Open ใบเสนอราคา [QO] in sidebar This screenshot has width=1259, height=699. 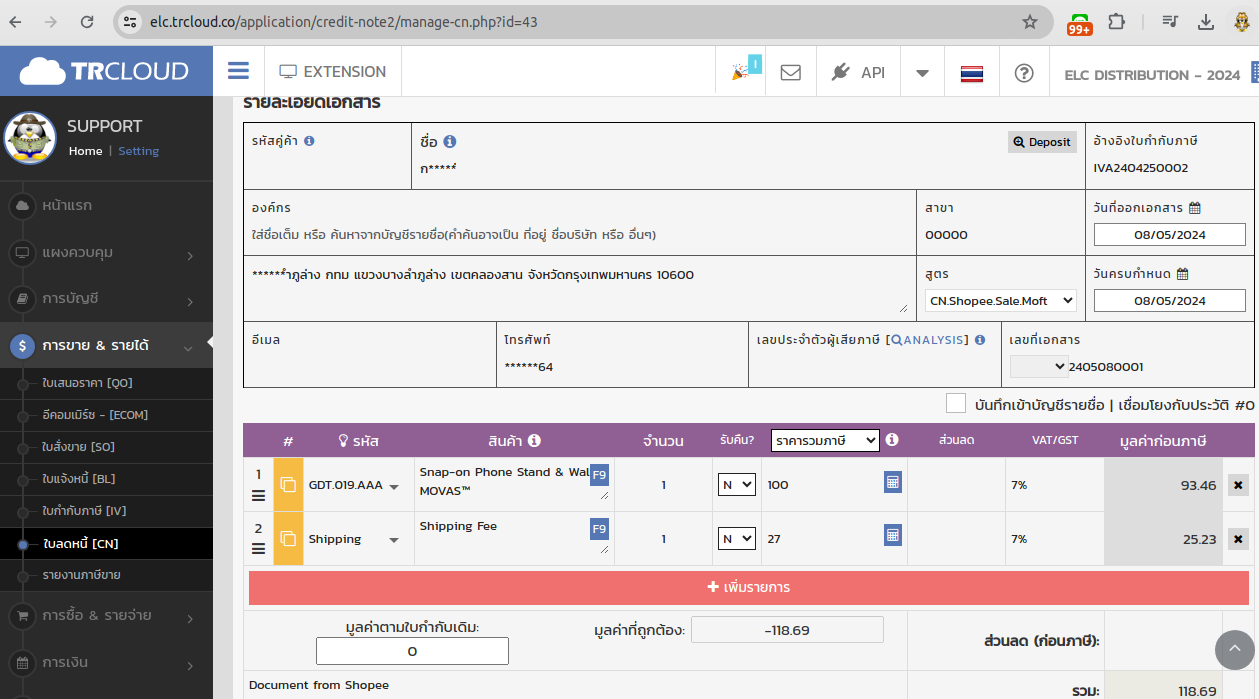[88, 383]
